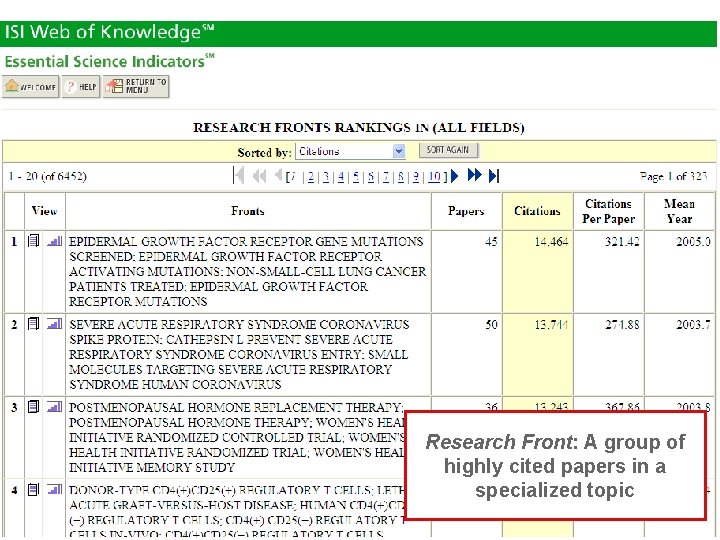720x540 pixels.
Task: Go to page 7 link
Action: [x=386, y=177]
